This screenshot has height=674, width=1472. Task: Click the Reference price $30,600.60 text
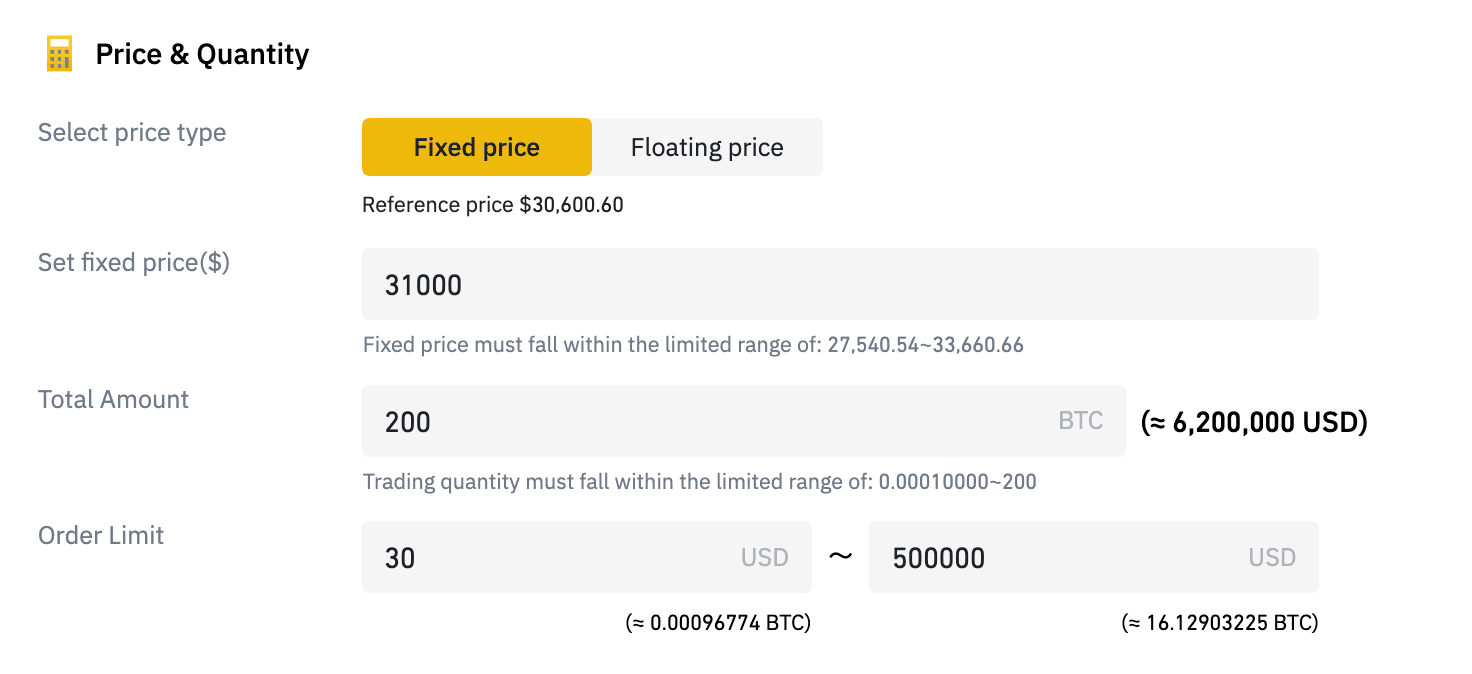(x=492, y=205)
